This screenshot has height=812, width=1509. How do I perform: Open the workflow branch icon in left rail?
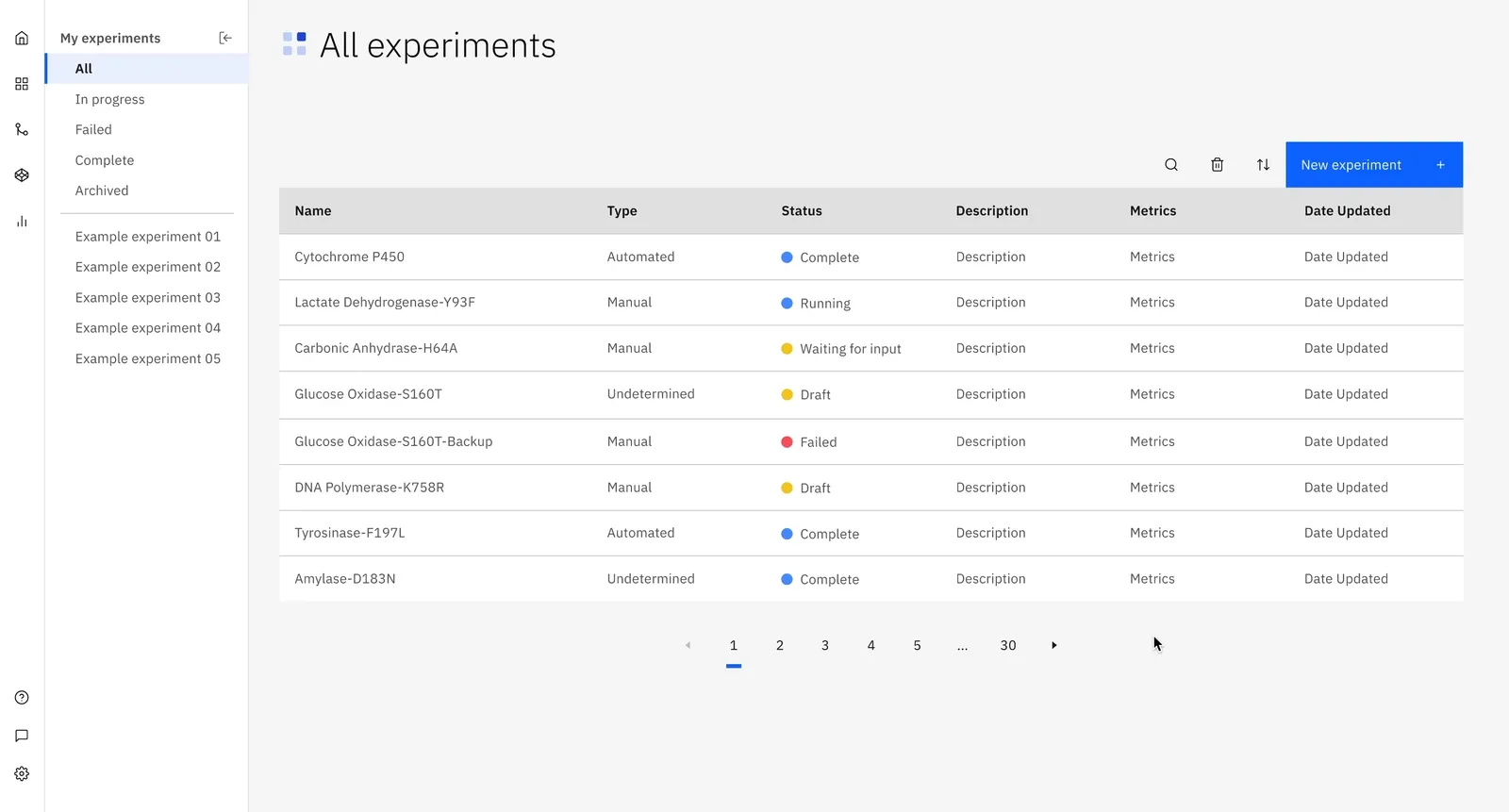tap(22, 130)
